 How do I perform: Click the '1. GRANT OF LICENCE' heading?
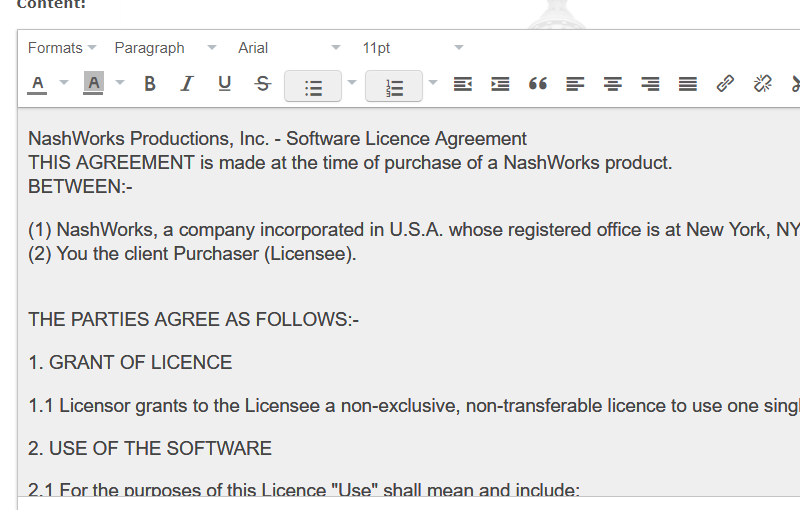click(130, 363)
